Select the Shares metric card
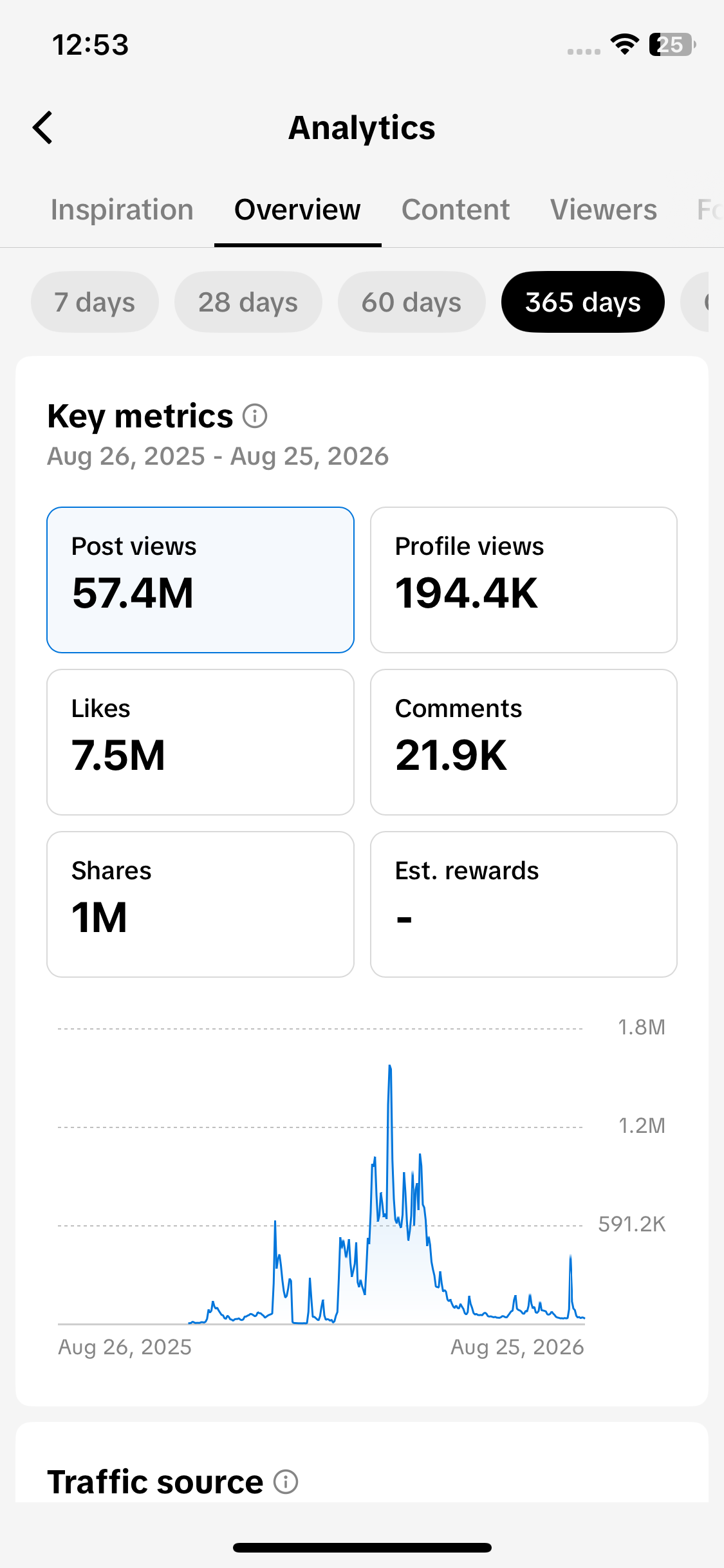The height and width of the screenshot is (1568, 724). 200,904
